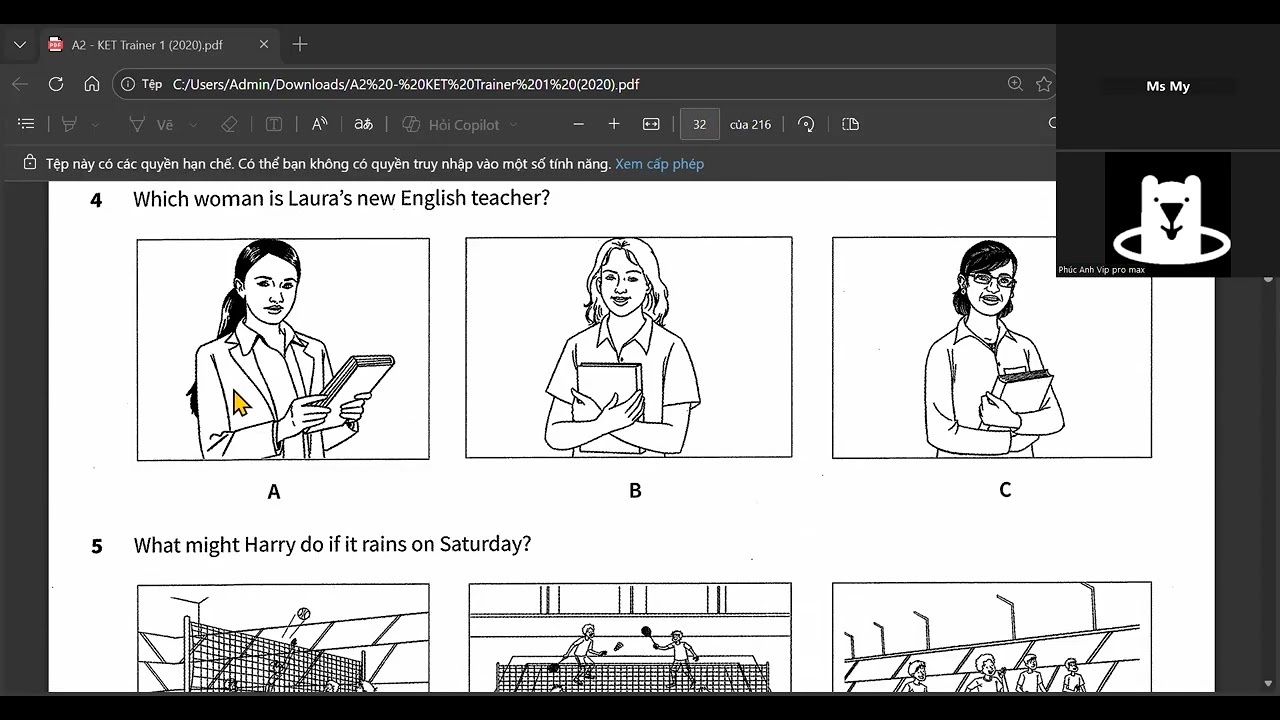Viewport: 1280px width, 720px height.
Task: View file info icon beside Tệp
Action: coord(128,85)
